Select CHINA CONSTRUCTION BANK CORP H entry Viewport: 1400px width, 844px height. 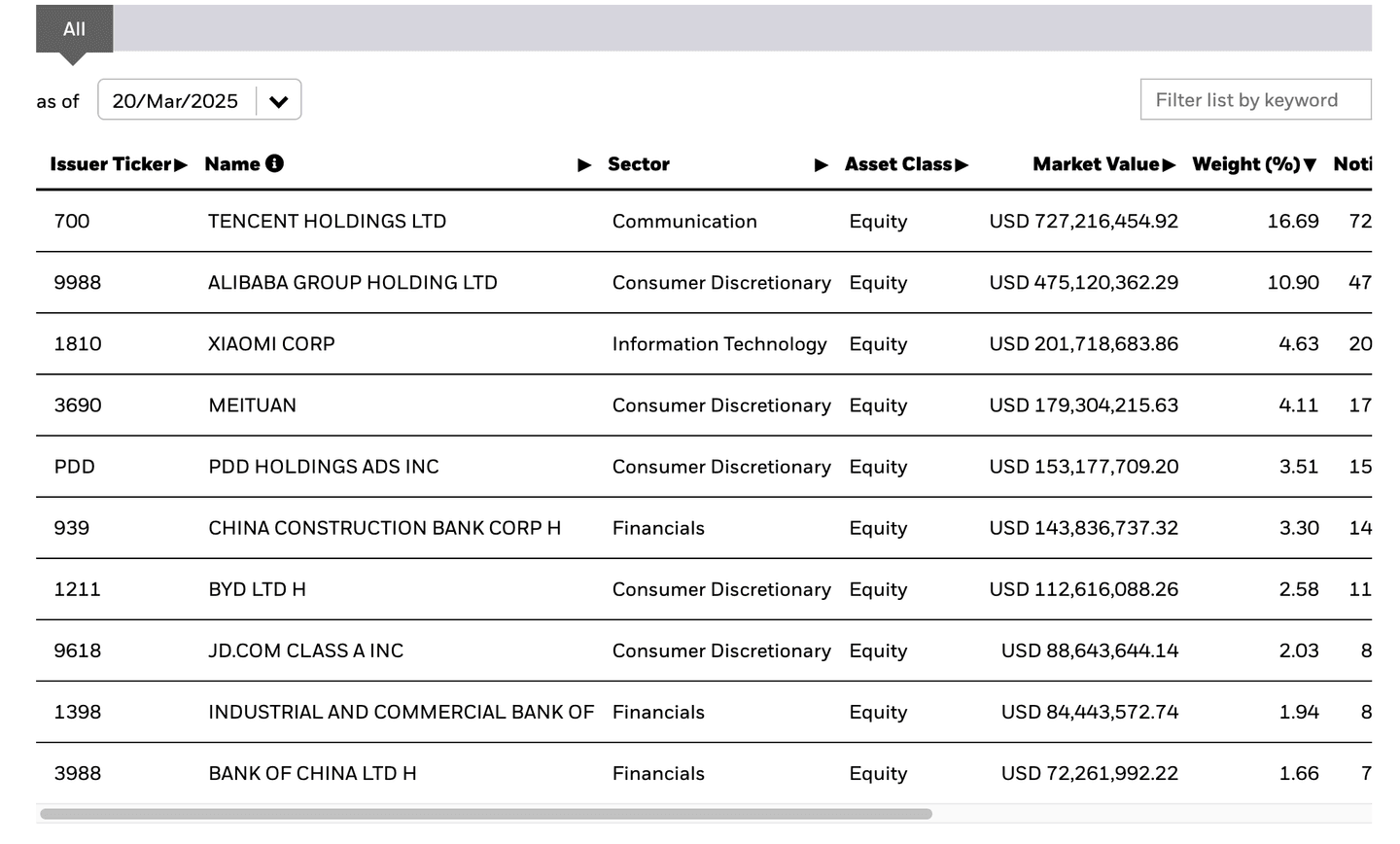(384, 528)
